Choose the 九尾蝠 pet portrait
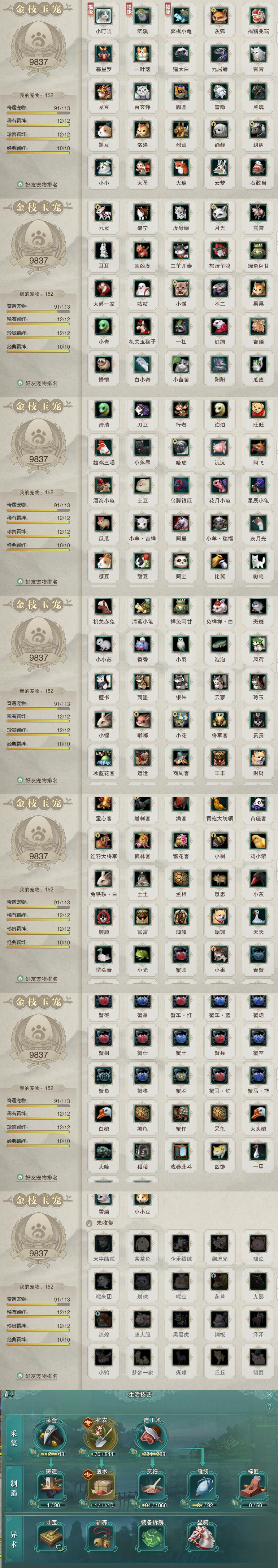The width and height of the screenshot is (278, 1568). pyautogui.click(x=220, y=54)
